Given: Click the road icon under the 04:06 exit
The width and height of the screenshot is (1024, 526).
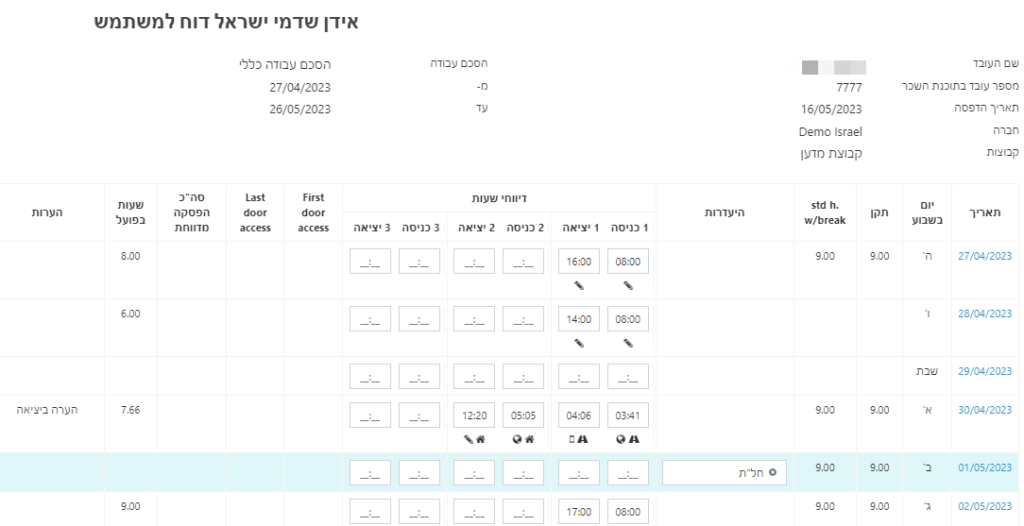Looking at the screenshot, I should pos(583,439).
